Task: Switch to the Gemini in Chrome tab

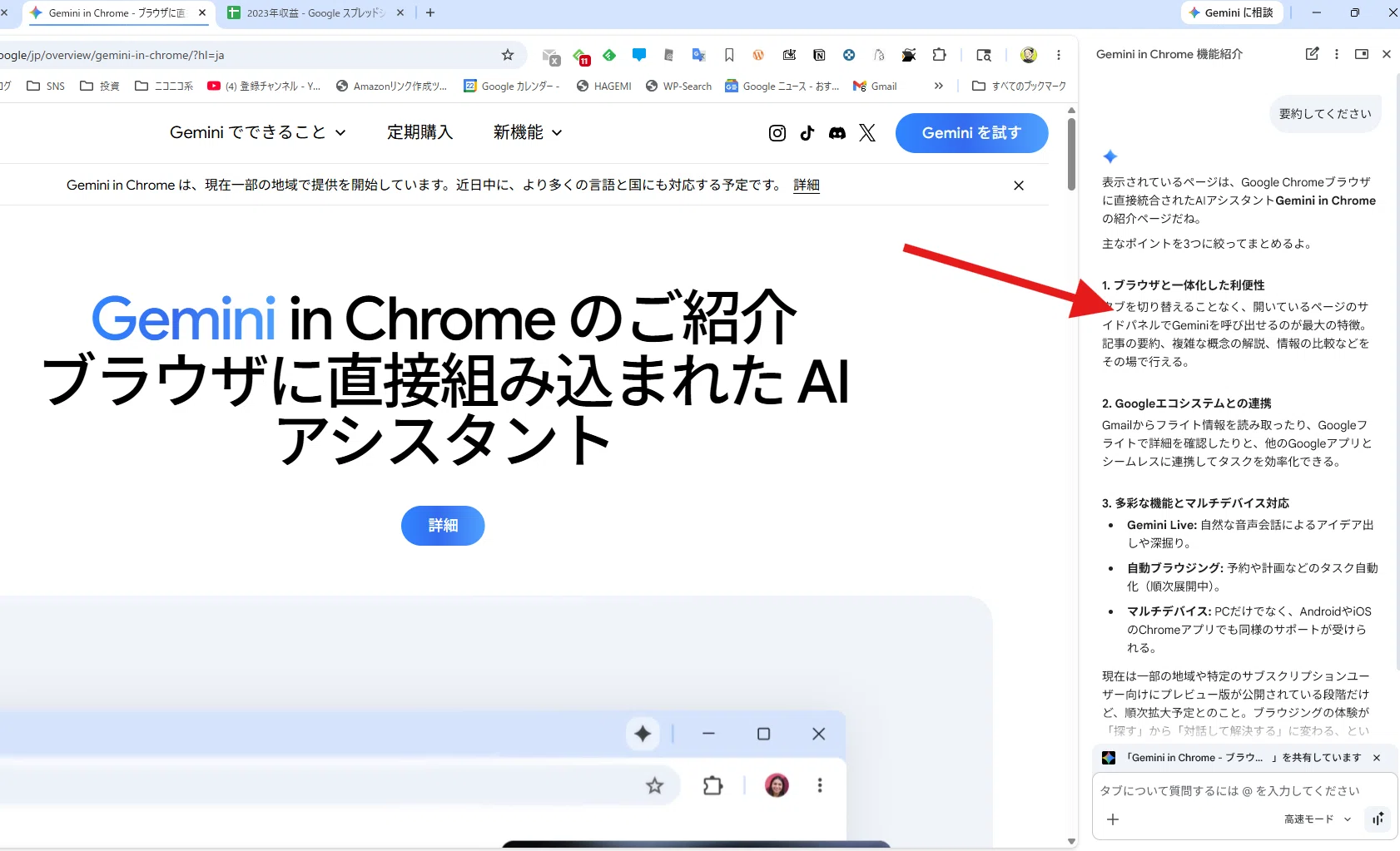Action: 117,13
